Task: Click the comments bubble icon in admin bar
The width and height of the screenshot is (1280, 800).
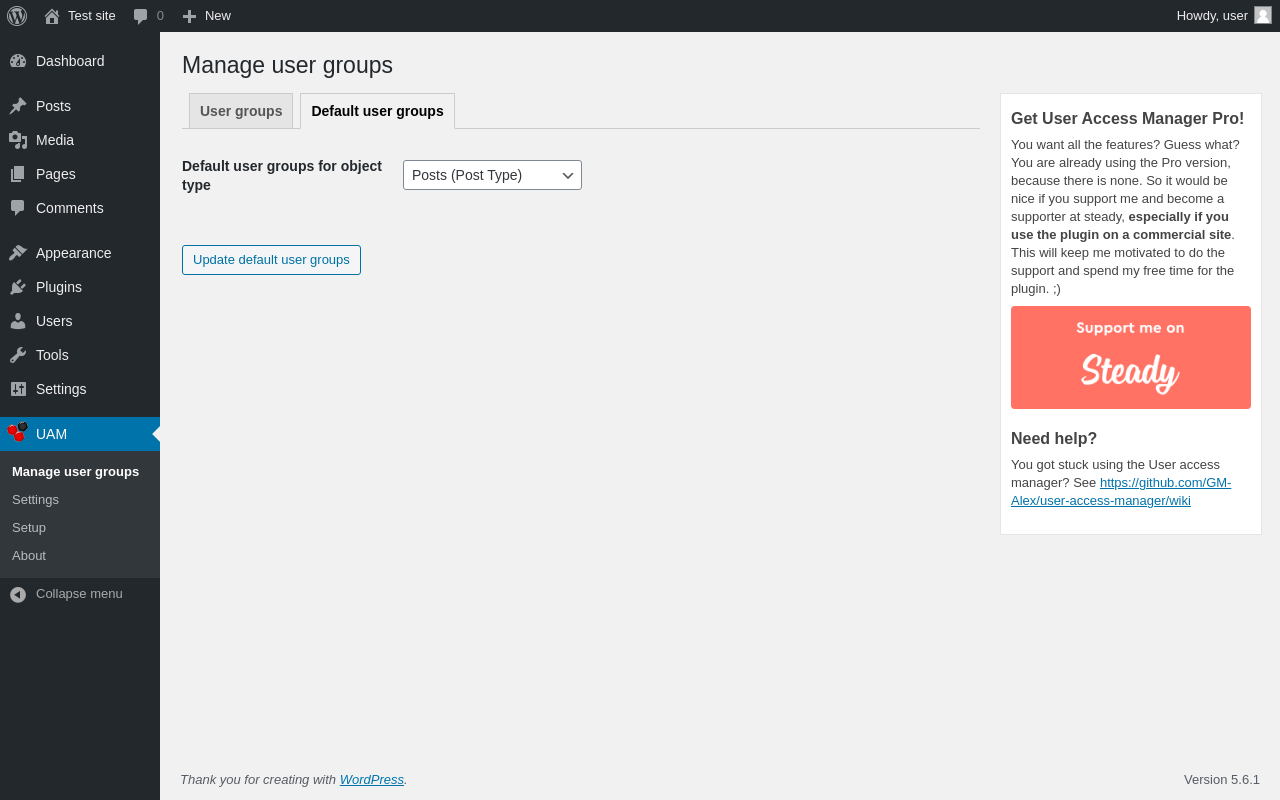Action: coord(141,16)
